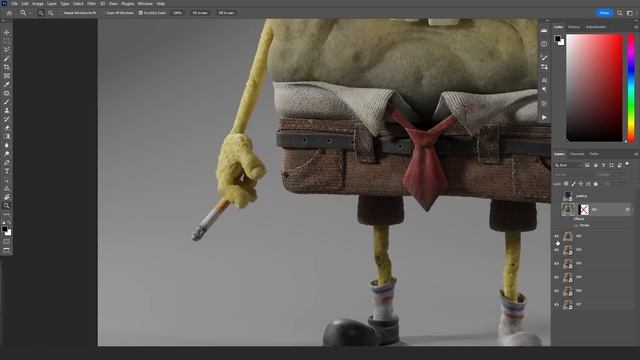Screen dimensions: 640x360
Task: Select the Pen tool
Action: click(7, 162)
